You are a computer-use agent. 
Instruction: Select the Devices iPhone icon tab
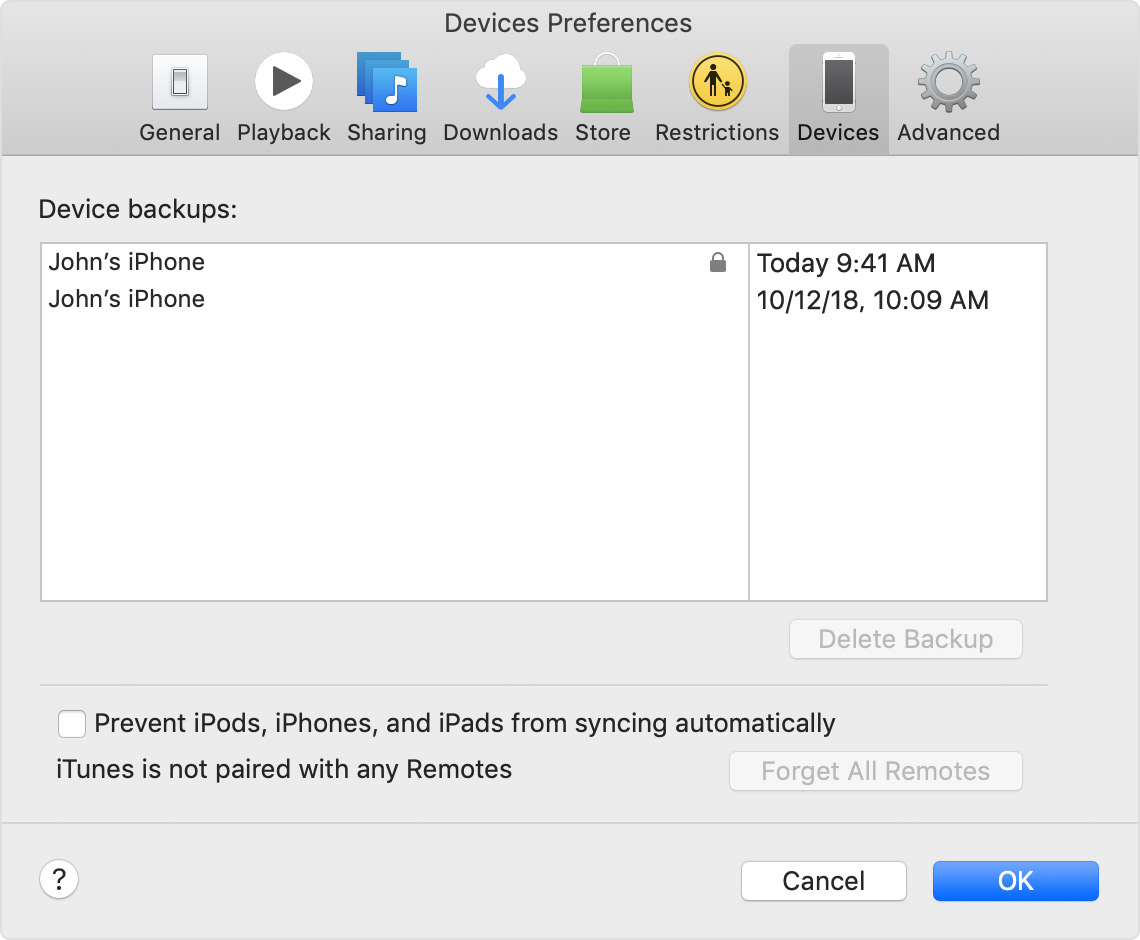(838, 98)
